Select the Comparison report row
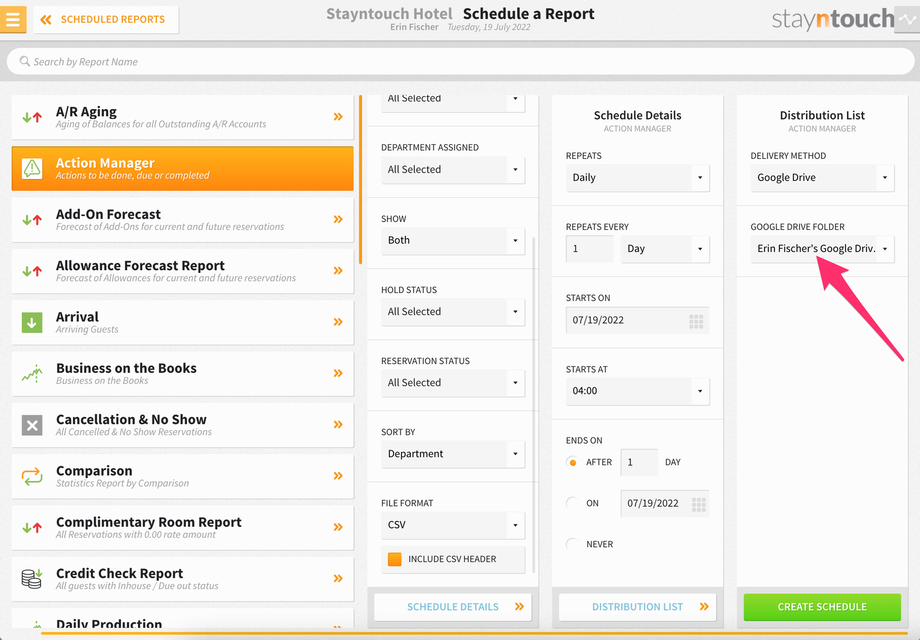 (x=182, y=476)
